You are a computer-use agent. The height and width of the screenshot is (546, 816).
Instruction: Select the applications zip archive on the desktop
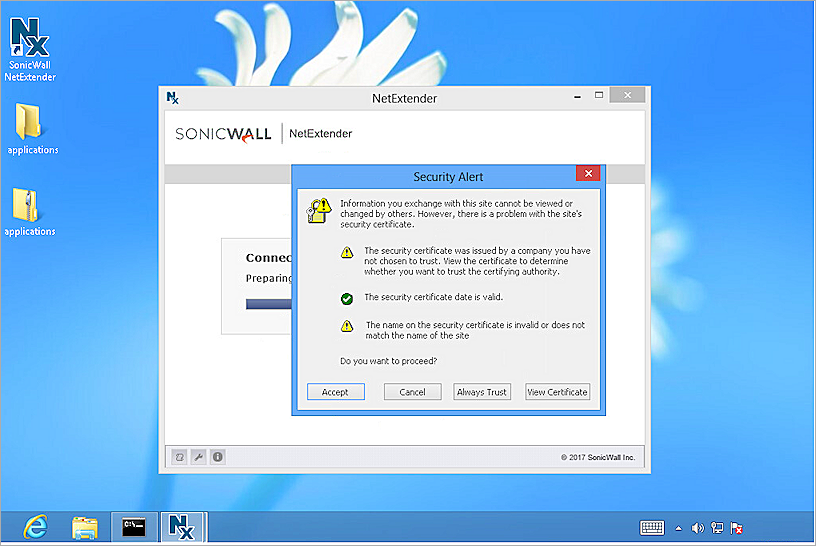pos(30,212)
